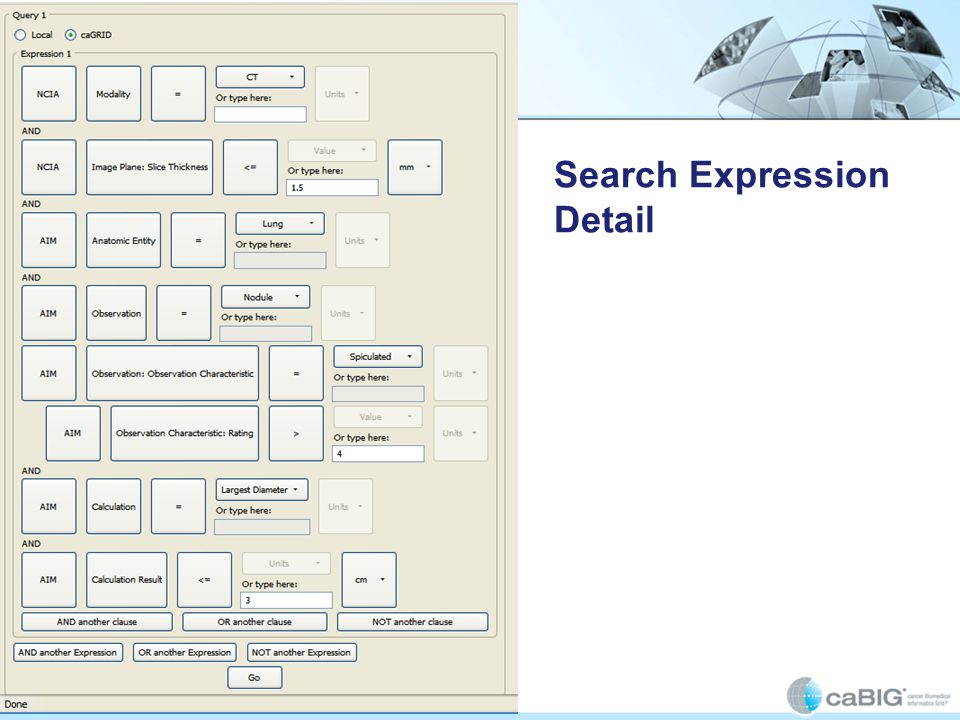960x720 pixels.
Task: Click the rating field showing 4
Action: (x=378, y=454)
